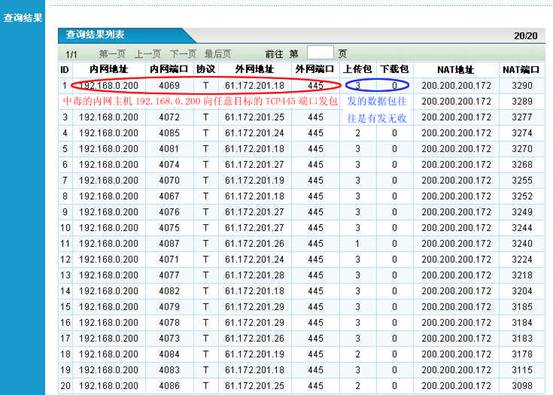Click the 外网端口 column header
The image size is (553, 395).
pos(315,69)
